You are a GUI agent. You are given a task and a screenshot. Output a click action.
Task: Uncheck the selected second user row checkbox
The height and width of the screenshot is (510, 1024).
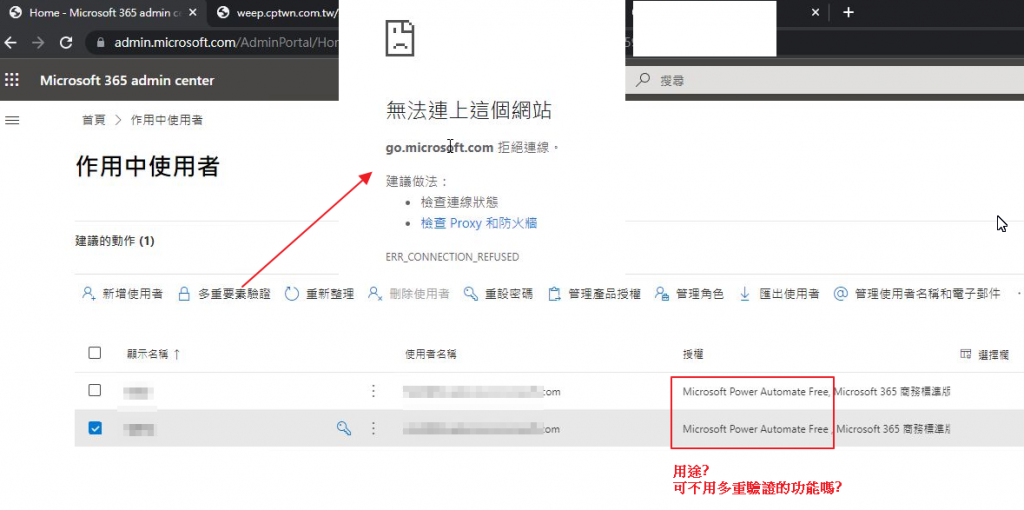click(x=95, y=428)
